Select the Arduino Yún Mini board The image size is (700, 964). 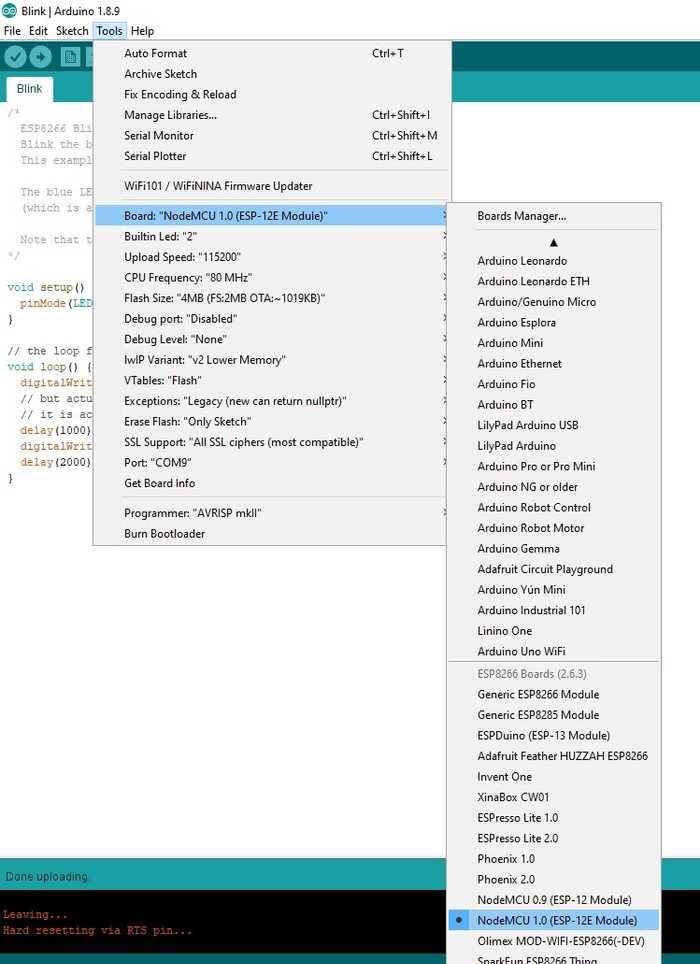click(x=554, y=590)
